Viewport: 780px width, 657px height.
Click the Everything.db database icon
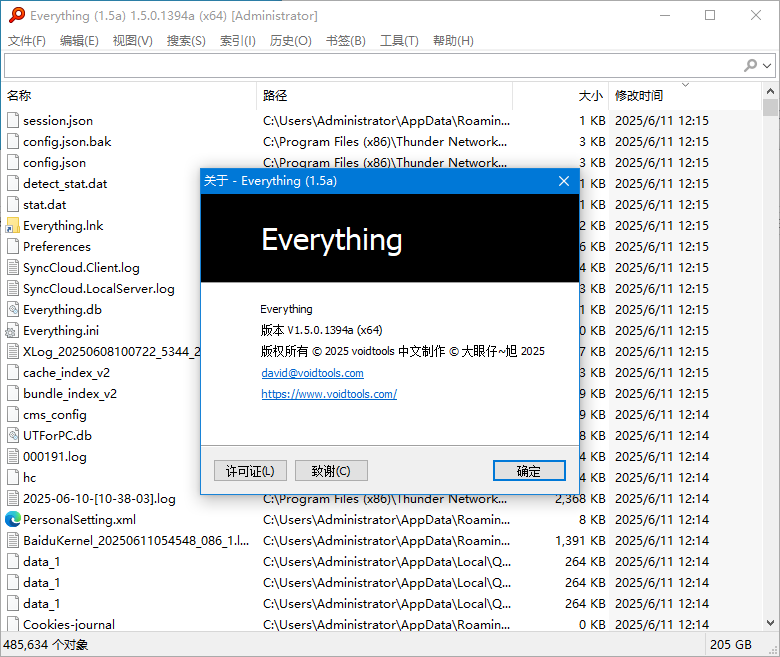click(x=13, y=309)
